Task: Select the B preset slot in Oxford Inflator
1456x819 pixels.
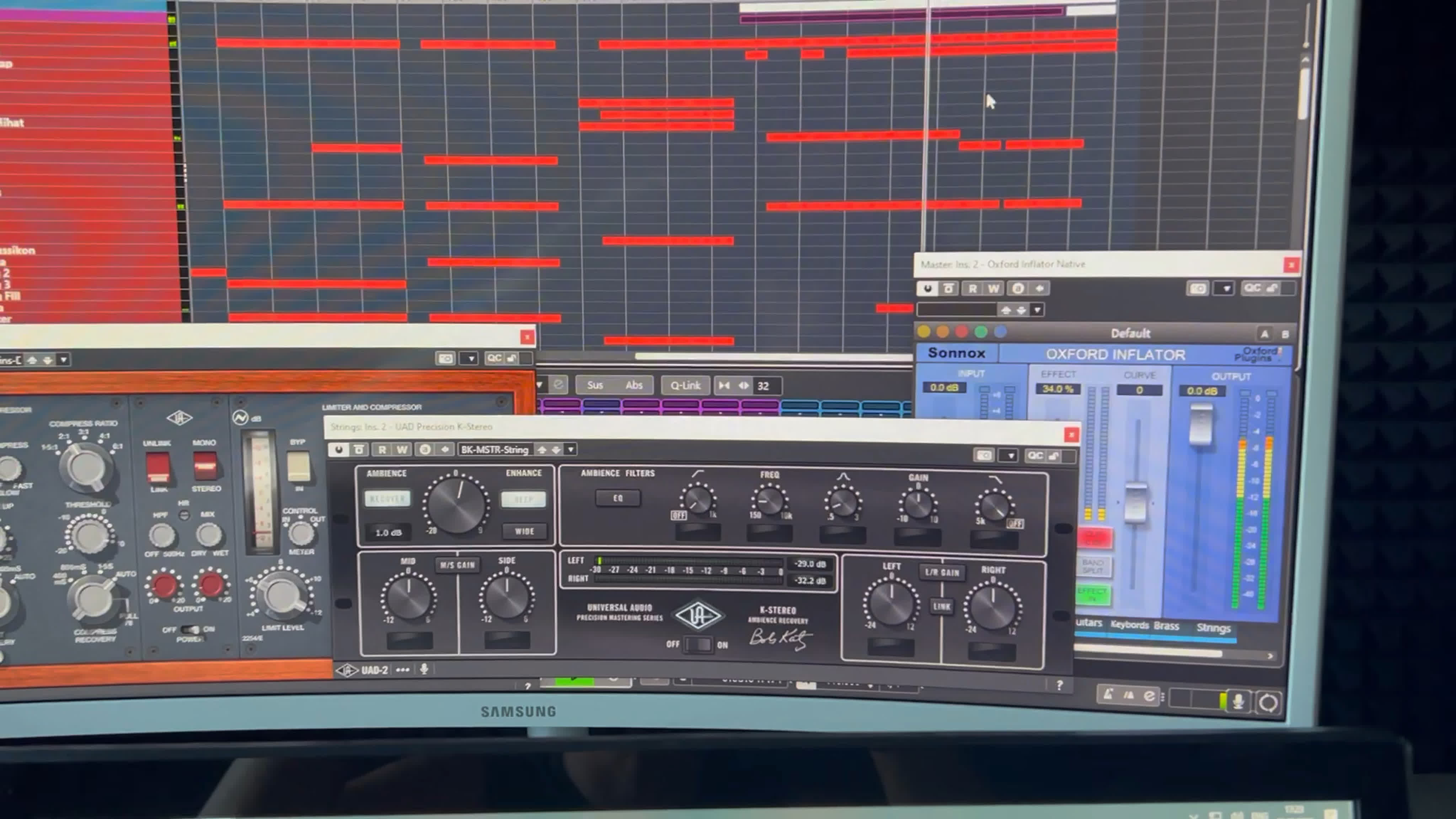Action: [x=1285, y=334]
